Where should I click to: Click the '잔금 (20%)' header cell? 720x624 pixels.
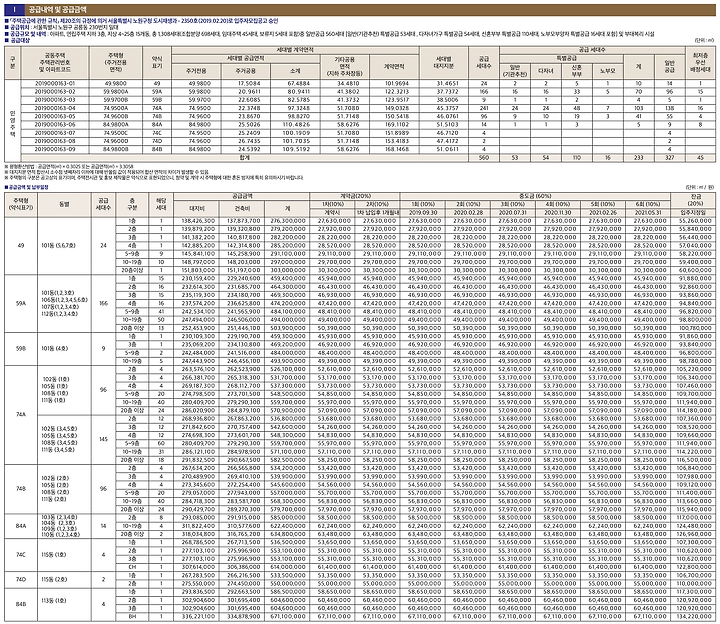tap(695, 200)
